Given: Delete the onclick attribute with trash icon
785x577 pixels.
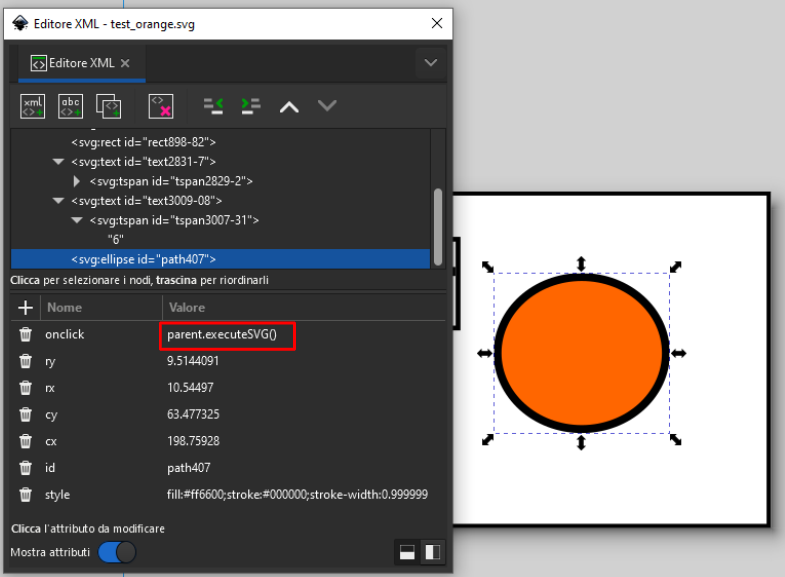Looking at the screenshot, I should point(26,335).
